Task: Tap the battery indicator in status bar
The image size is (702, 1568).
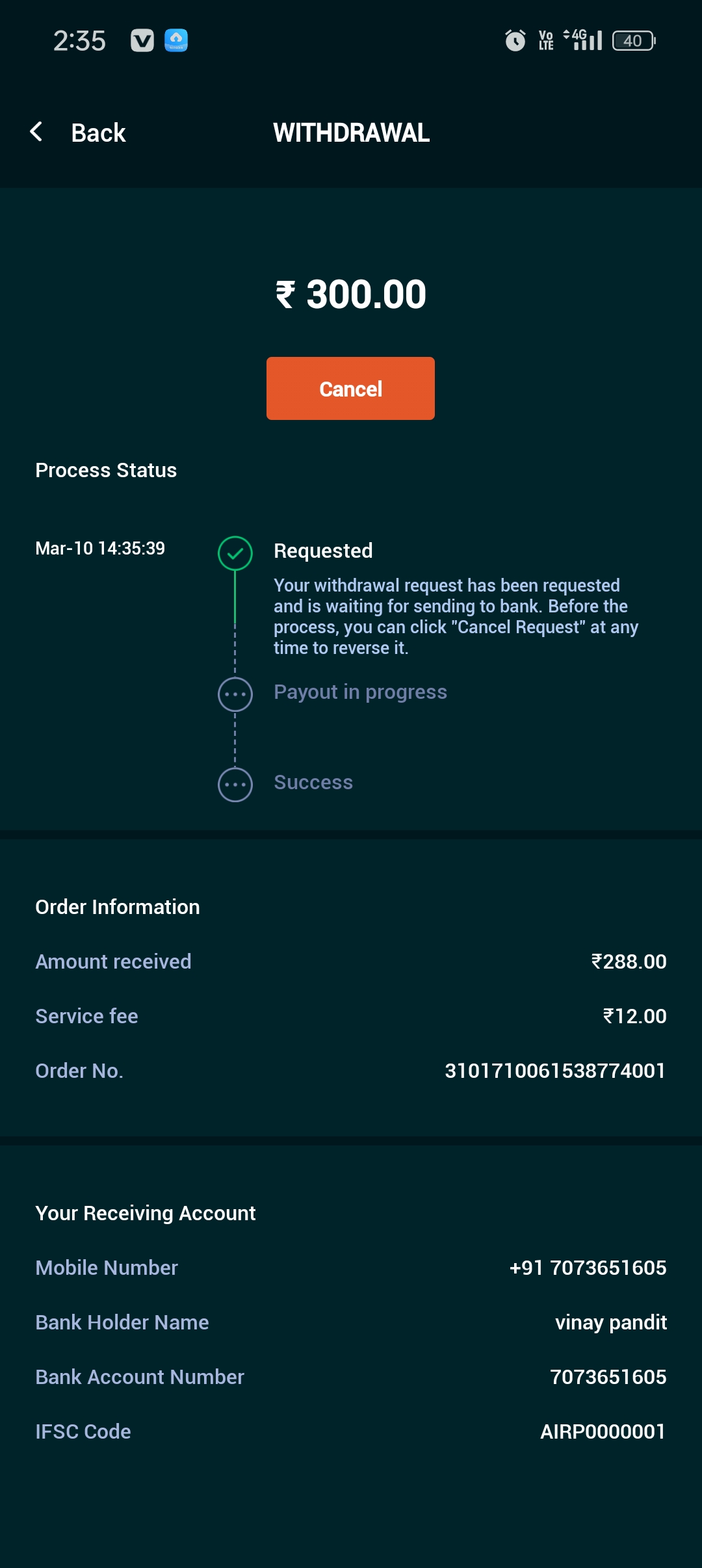Action: tap(634, 40)
